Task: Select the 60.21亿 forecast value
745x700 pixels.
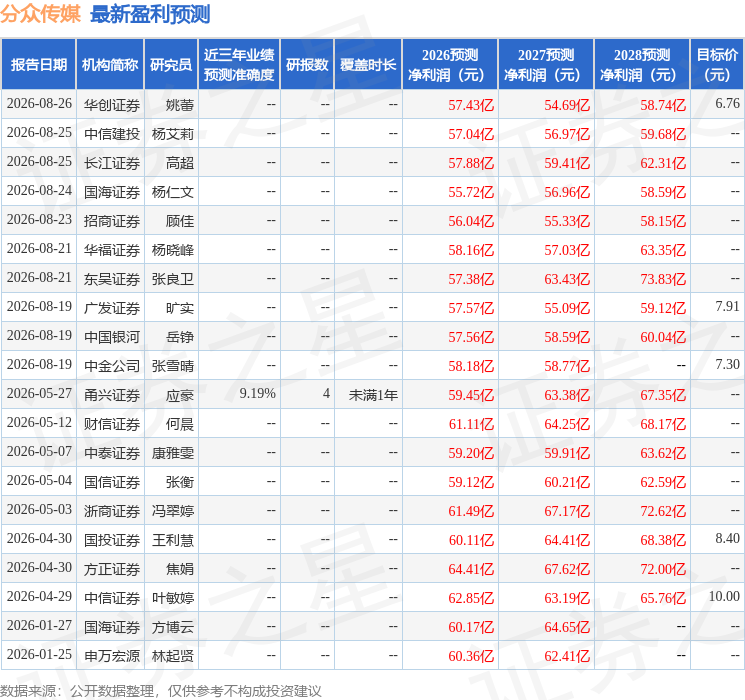Action: (567, 482)
